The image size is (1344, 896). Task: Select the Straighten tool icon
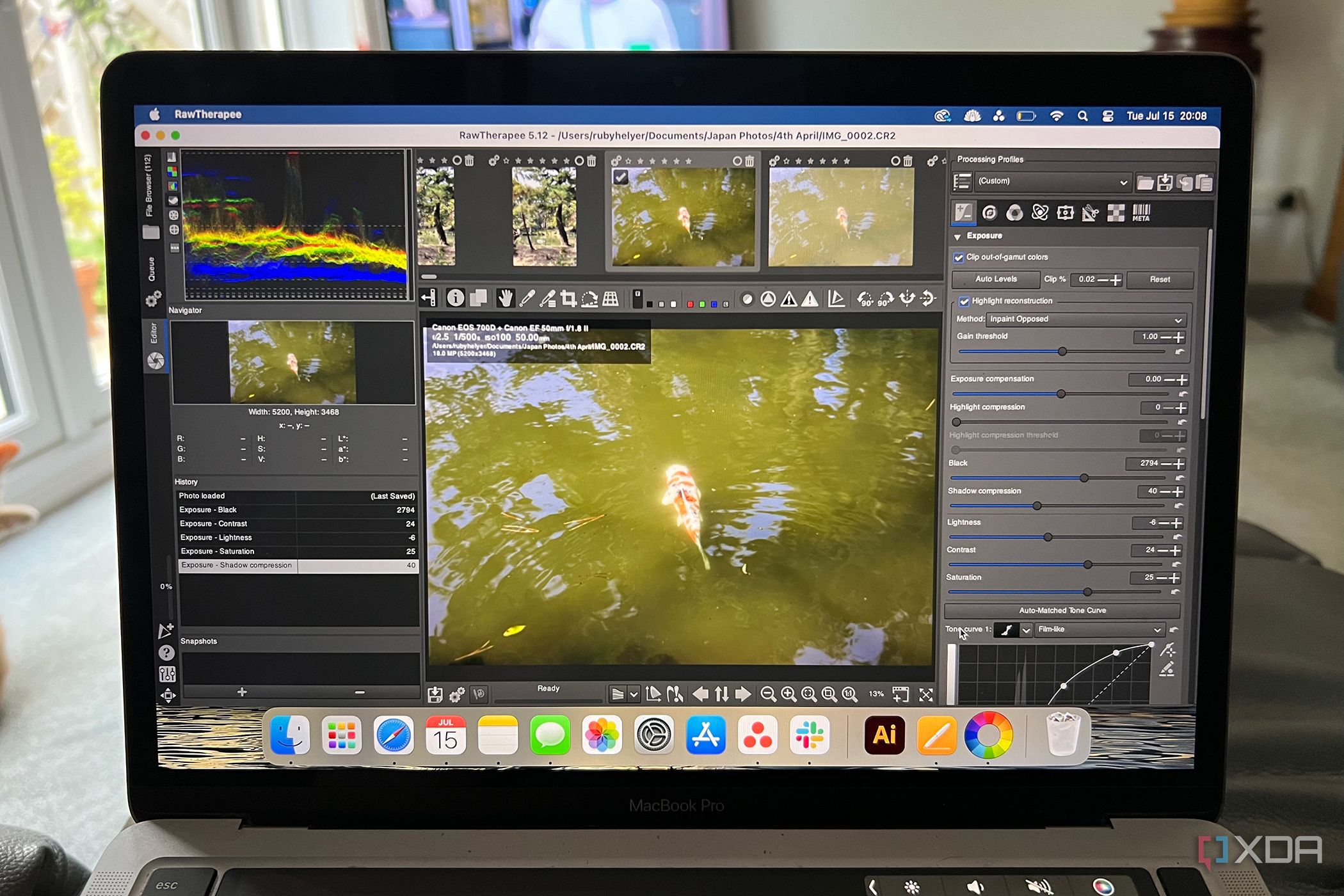coord(589,298)
